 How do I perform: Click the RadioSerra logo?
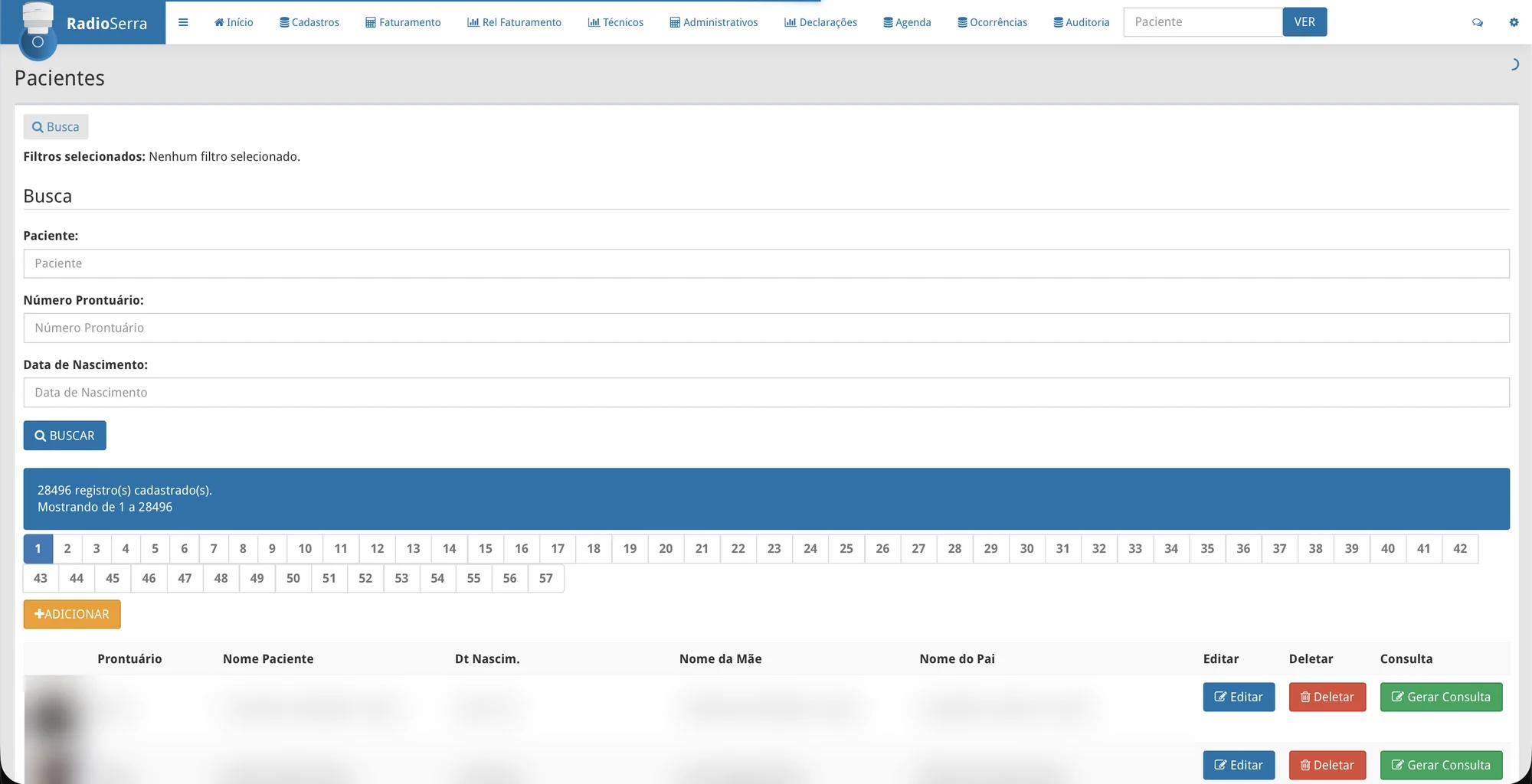[83, 22]
